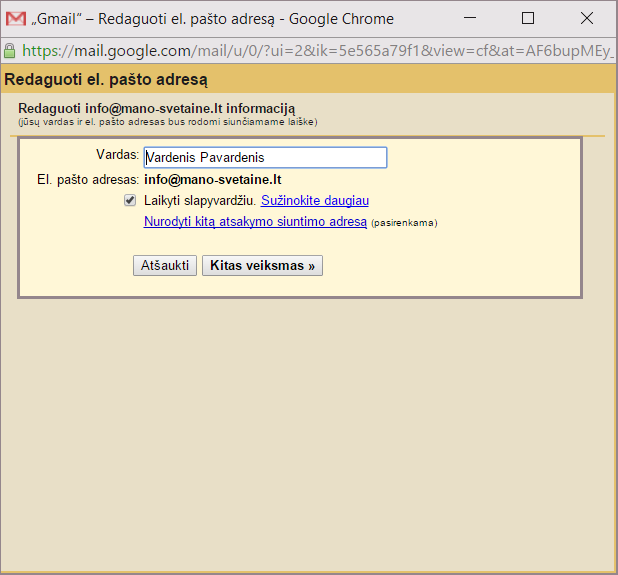The width and height of the screenshot is (618, 575).
Task: Click the bold info@mano-svetaine.lt address text
Action: 212,180
